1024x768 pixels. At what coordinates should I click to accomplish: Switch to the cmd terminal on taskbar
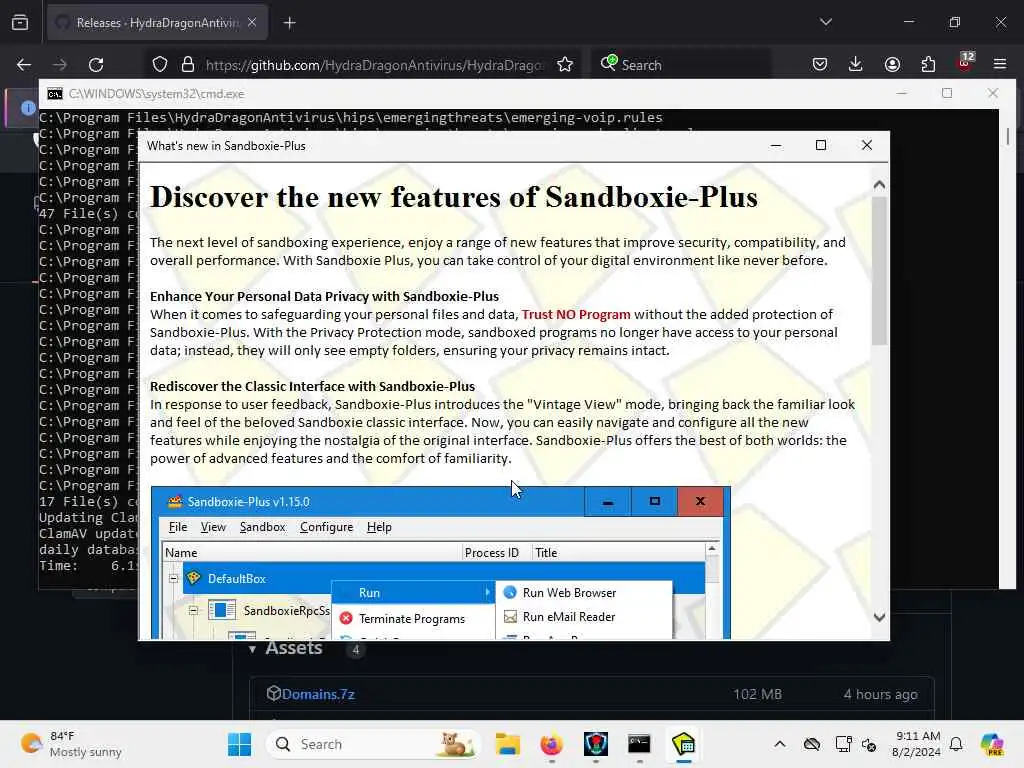click(x=639, y=744)
